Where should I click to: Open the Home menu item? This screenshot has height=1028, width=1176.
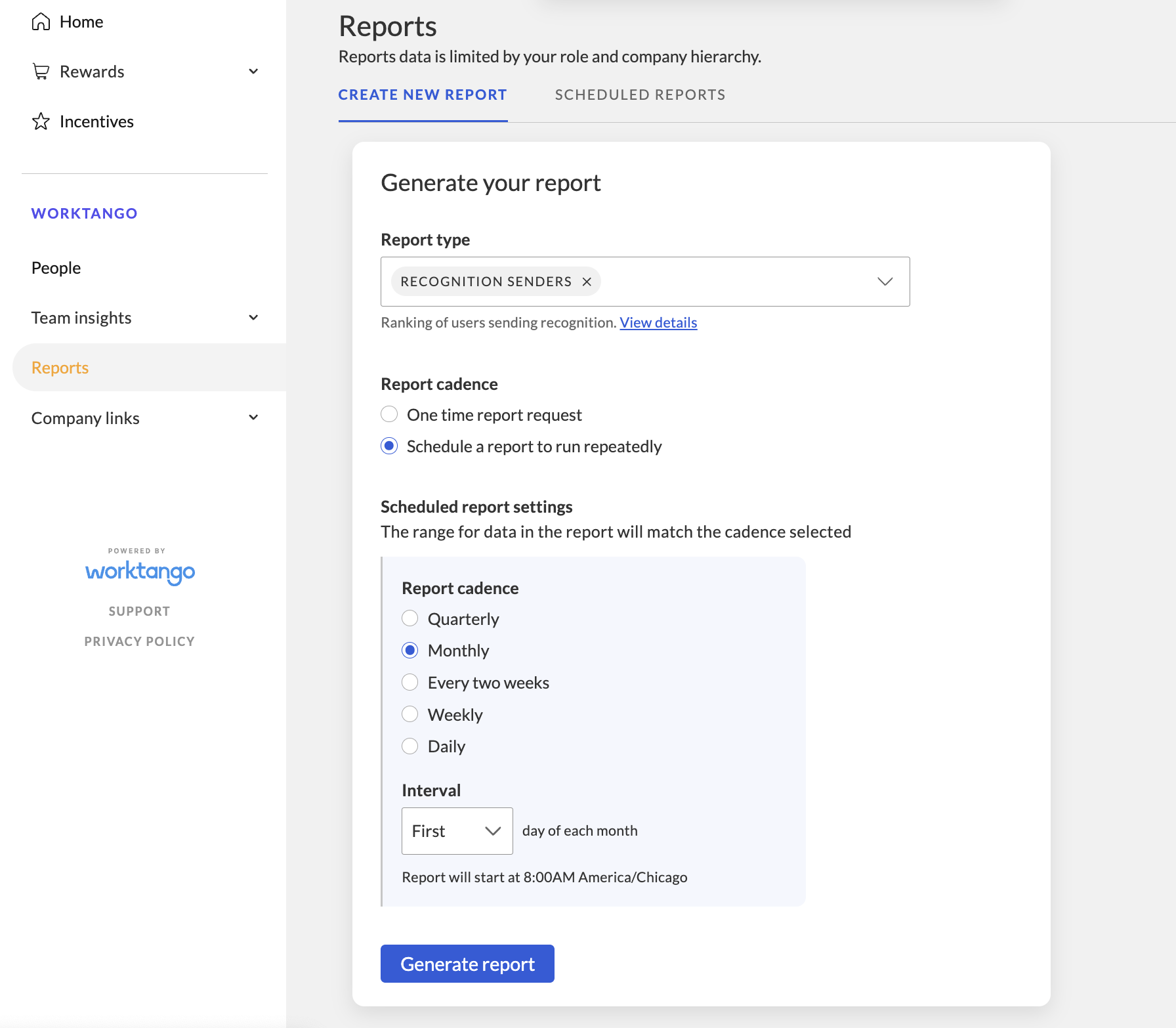[x=81, y=22]
